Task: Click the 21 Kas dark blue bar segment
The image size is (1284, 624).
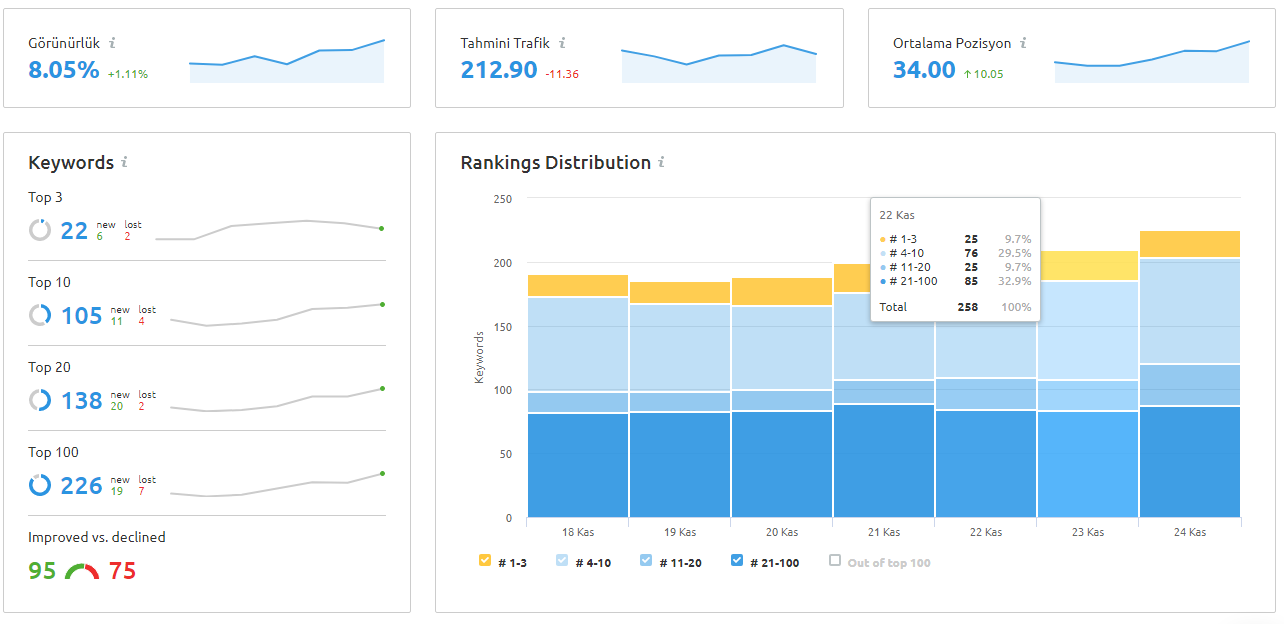Action: pos(883,460)
